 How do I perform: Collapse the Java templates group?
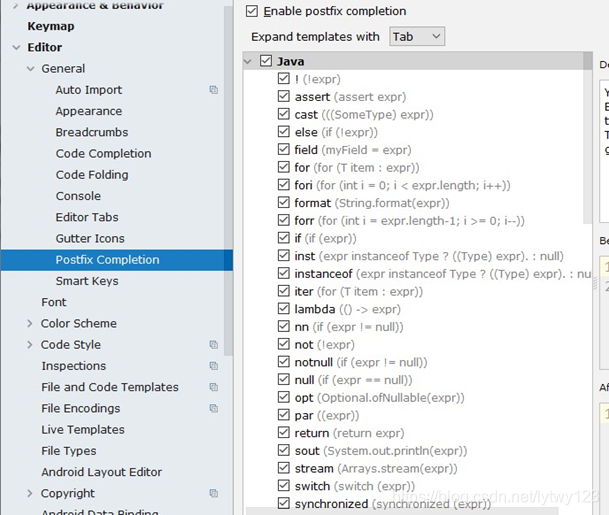pyautogui.click(x=248, y=61)
